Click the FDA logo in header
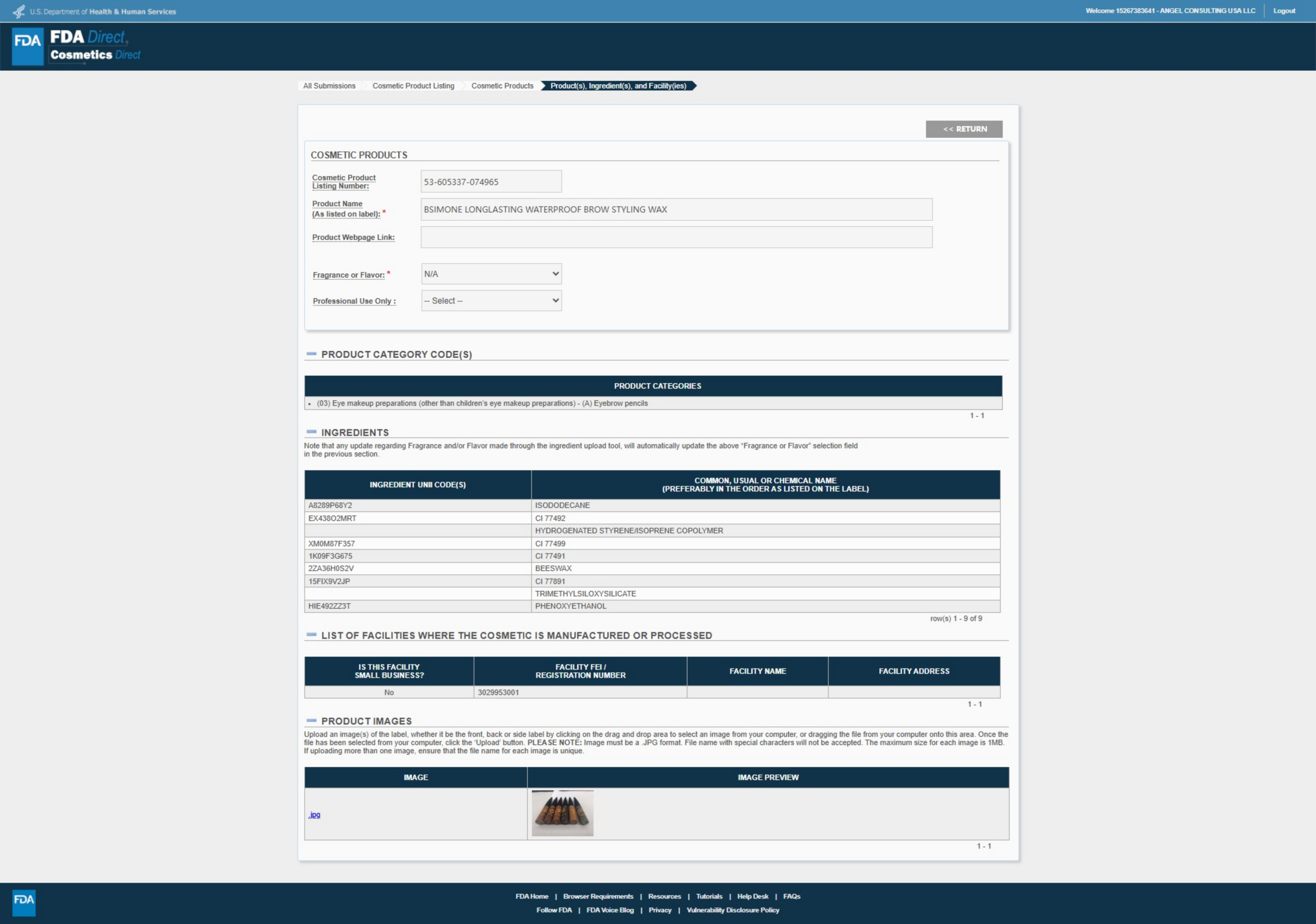Viewport: 1316px width, 924px height. click(x=27, y=46)
